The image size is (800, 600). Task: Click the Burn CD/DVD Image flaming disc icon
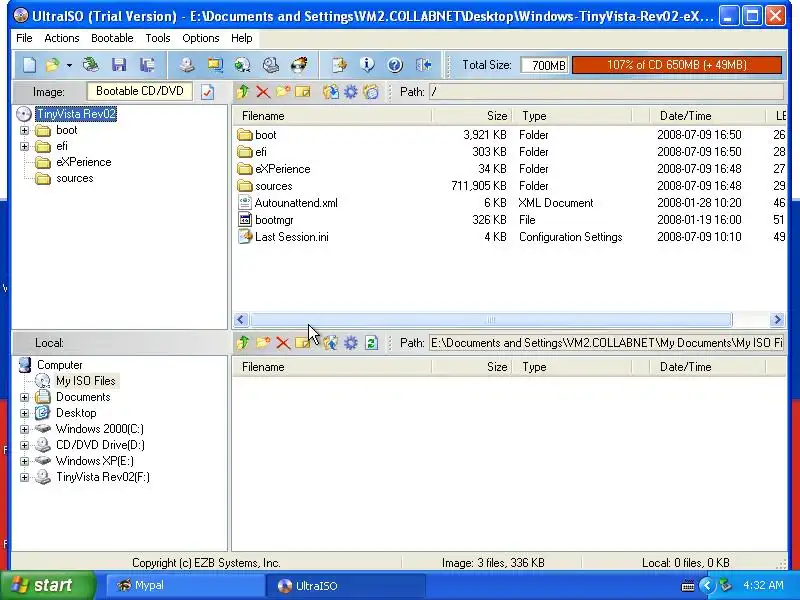299,65
